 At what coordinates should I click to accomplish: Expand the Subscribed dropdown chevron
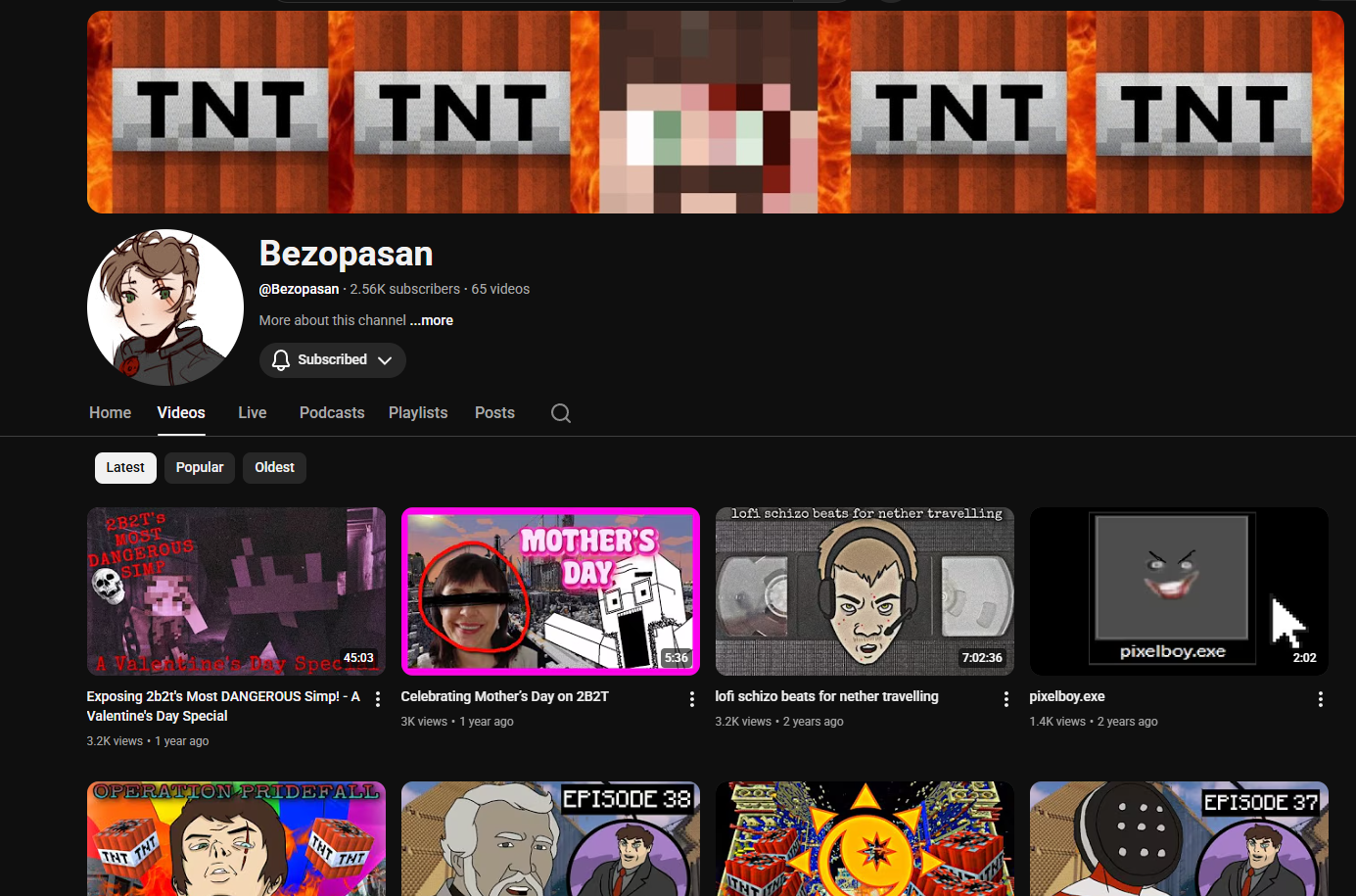coord(385,360)
